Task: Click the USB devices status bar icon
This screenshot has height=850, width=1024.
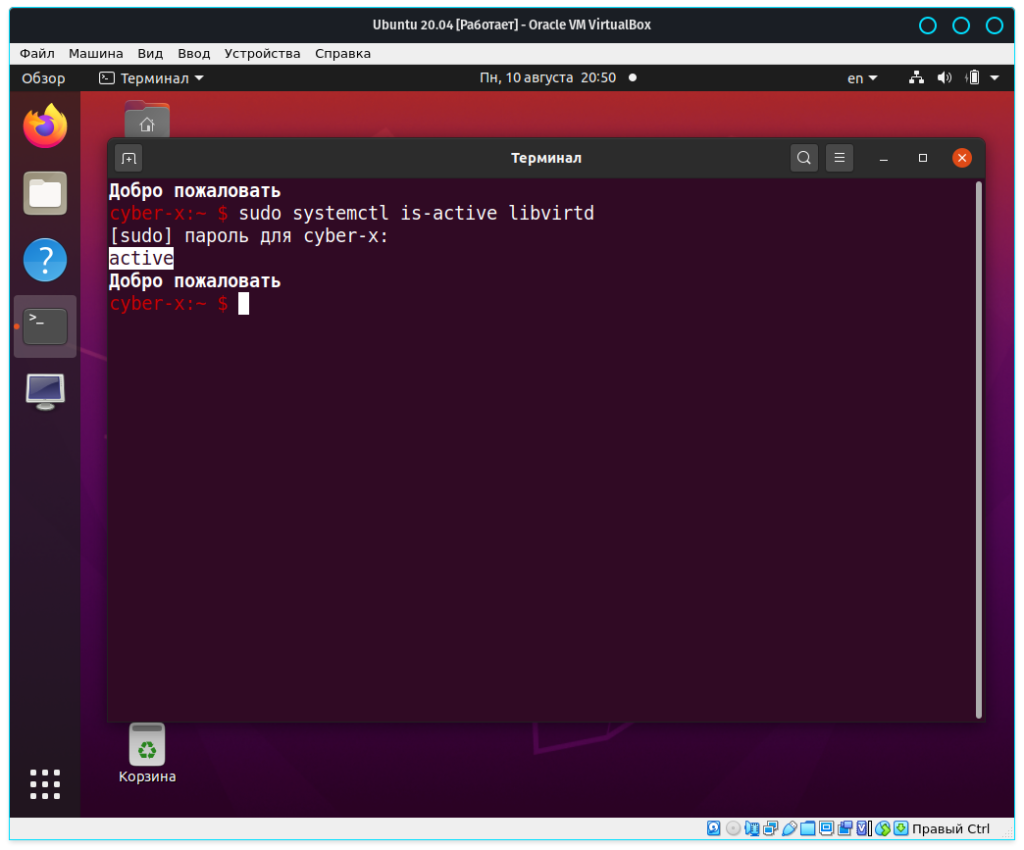Action: 790,828
